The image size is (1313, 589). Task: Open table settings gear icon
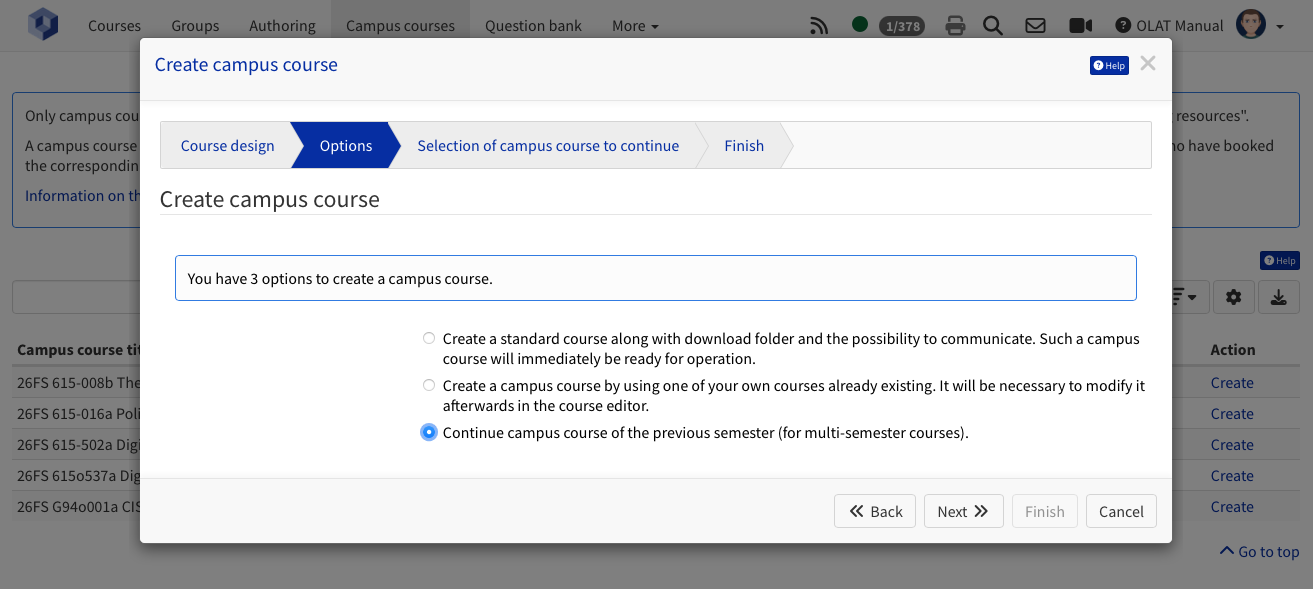point(1233,297)
